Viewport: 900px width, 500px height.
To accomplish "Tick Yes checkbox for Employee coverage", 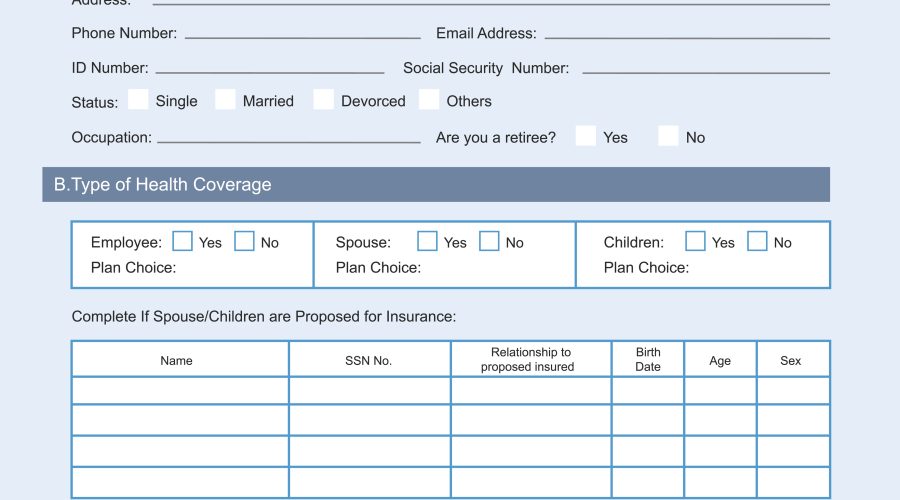I will tap(183, 241).
